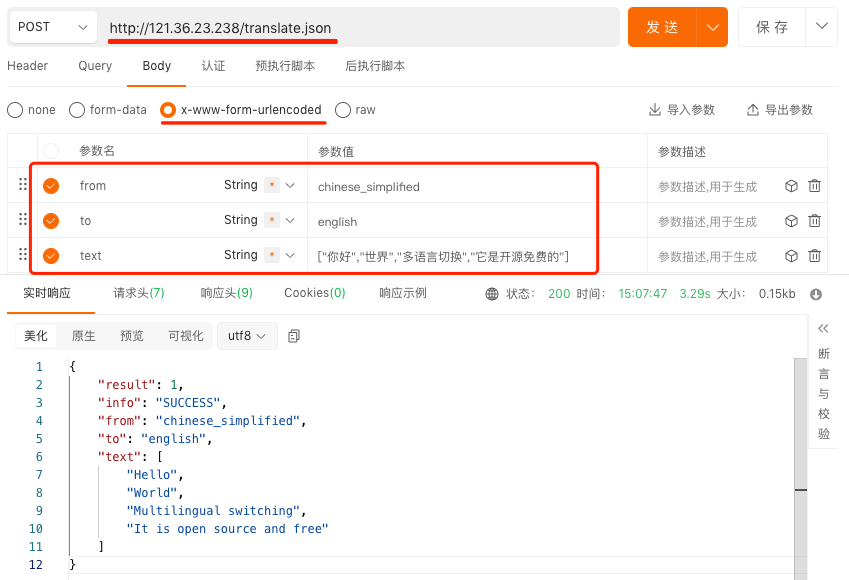Choose the form-data radio option

tap(77, 110)
